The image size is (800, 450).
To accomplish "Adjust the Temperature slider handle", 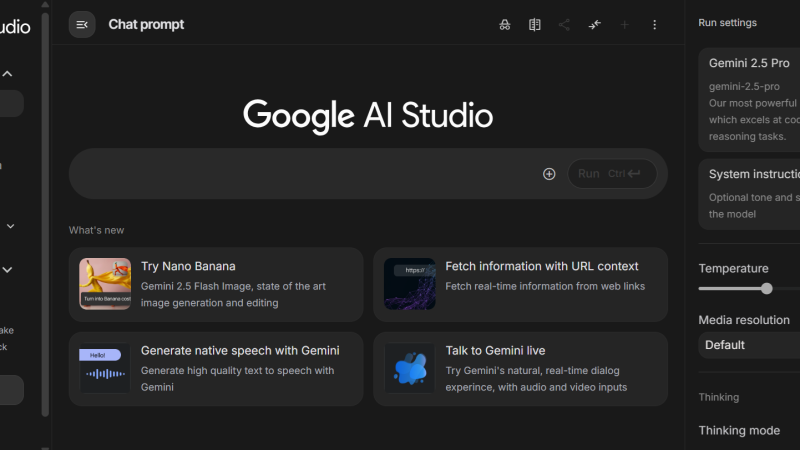I will pyautogui.click(x=766, y=289).
